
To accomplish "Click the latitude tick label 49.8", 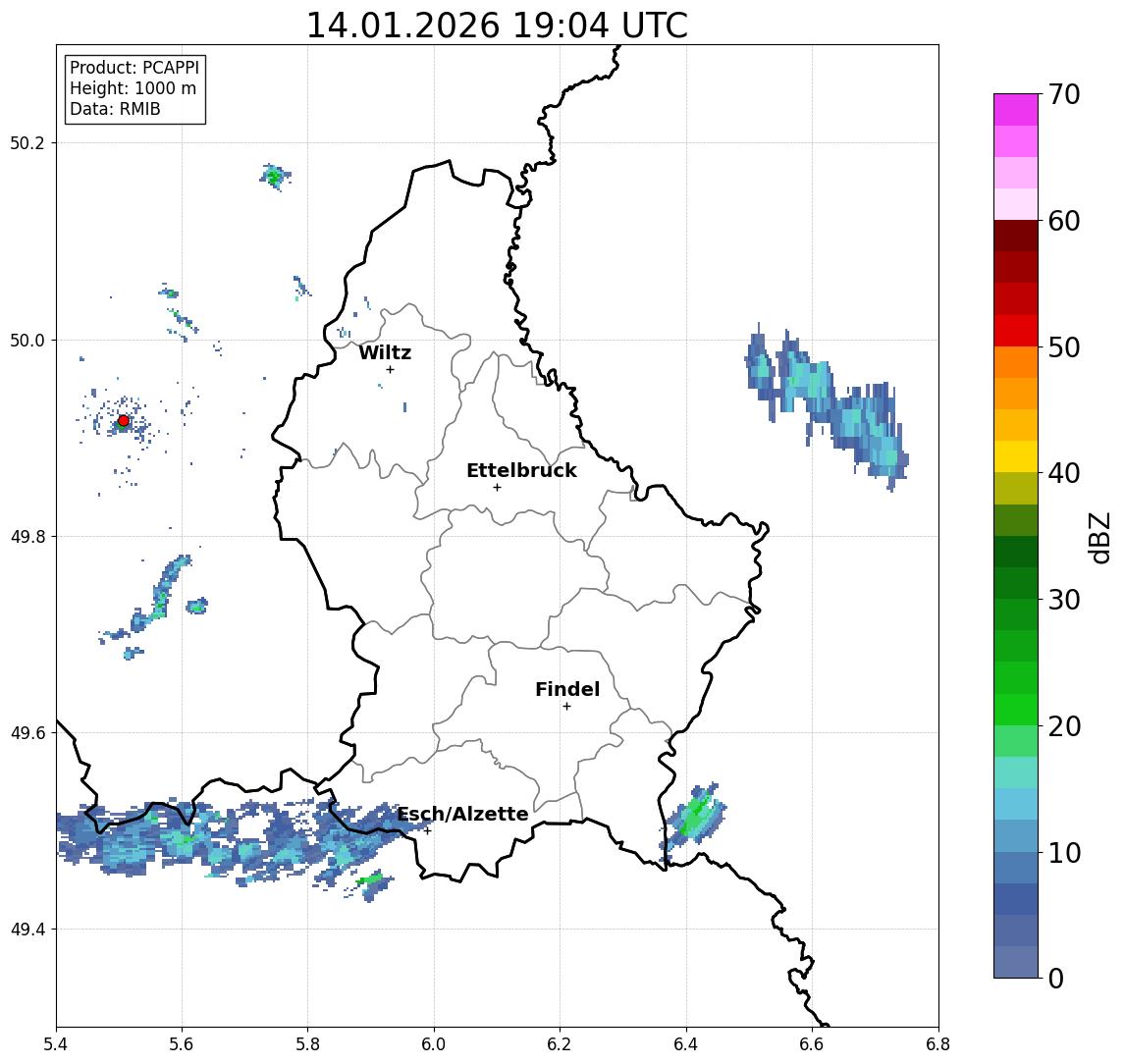I will (27, 536).
